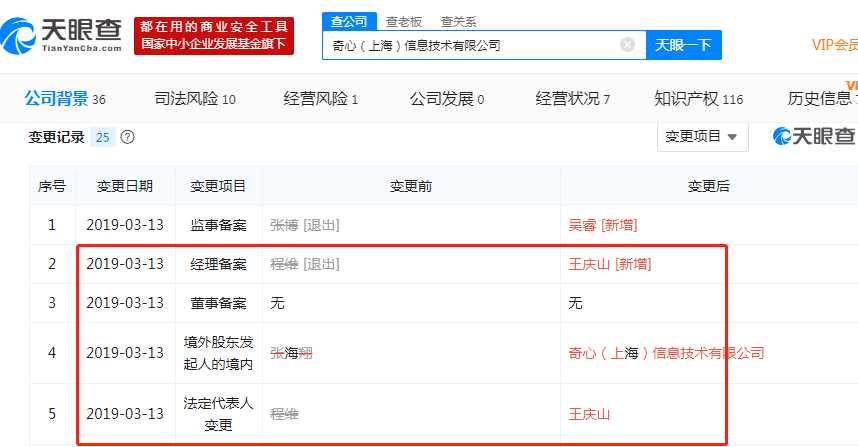Click the date cell in row 1
Screen dimensions: 858x447
(x=125, y=225)
